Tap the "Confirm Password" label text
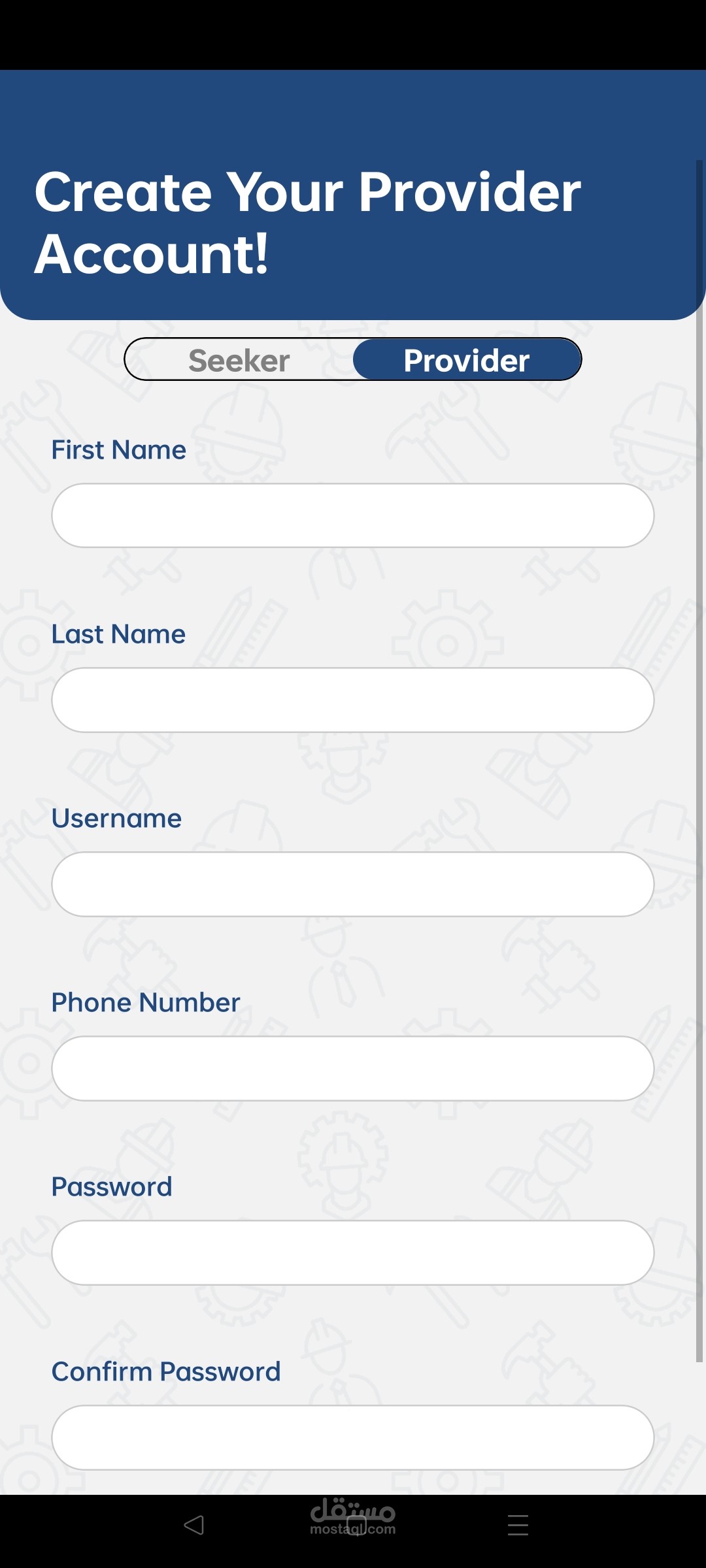 pyautogui.click(x=166, y=1372)
